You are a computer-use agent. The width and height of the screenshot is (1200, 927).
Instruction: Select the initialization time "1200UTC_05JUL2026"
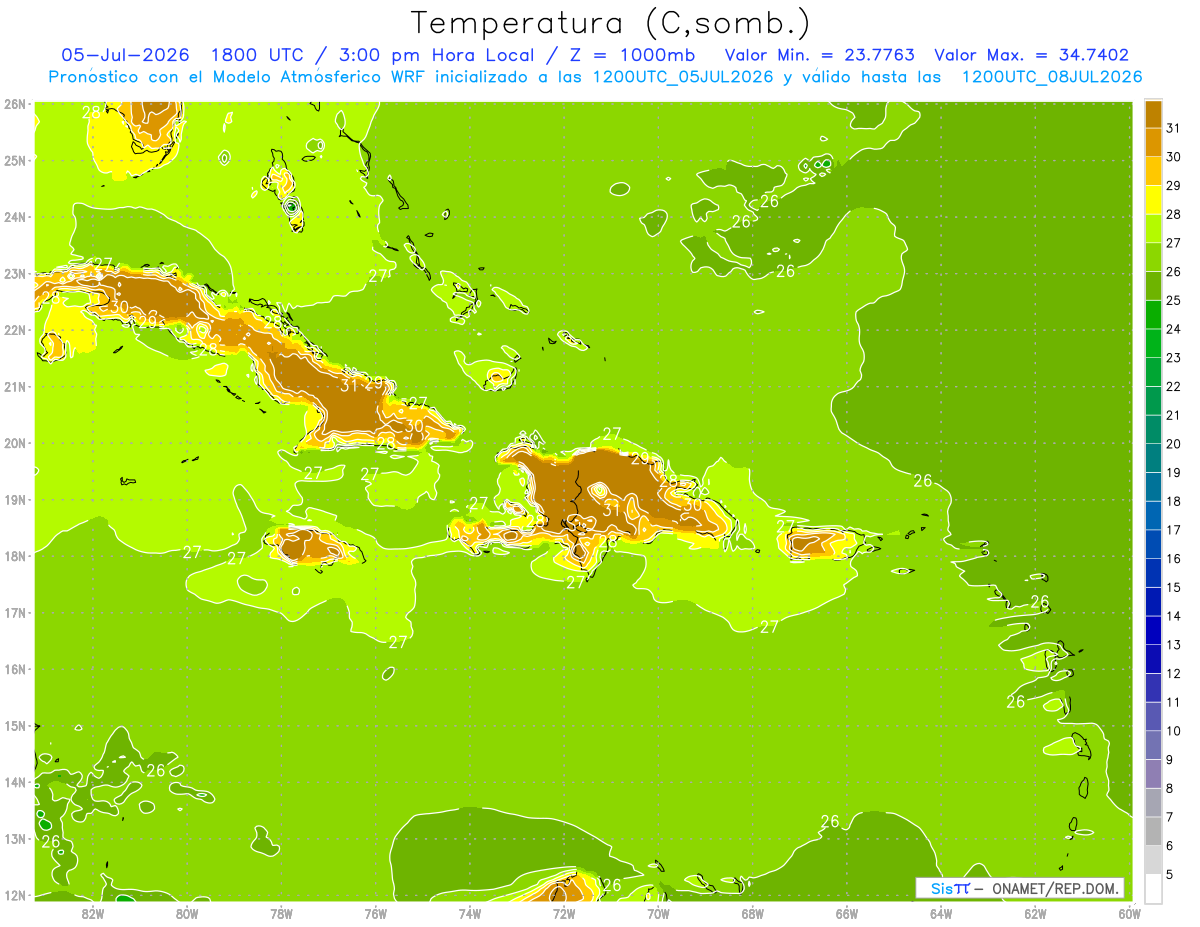coord(682,77)
